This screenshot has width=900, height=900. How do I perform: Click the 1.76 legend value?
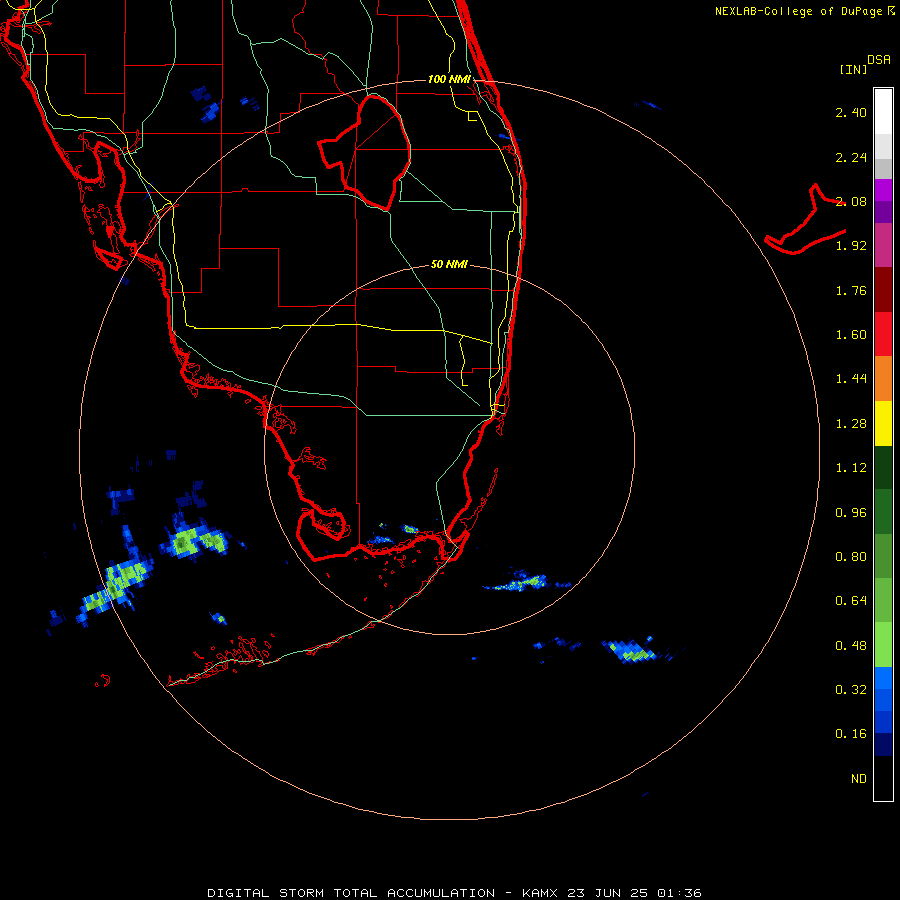[851, 290]
